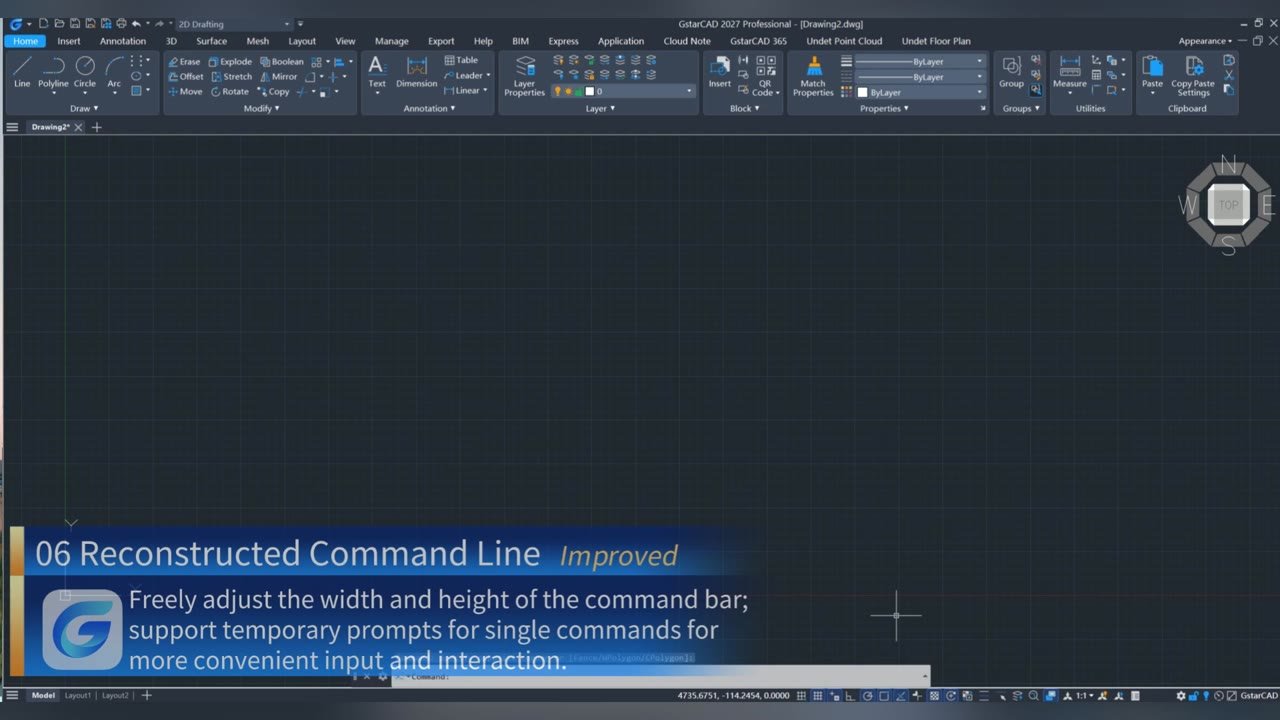Click the Insert block button
1280x720 pixels.
pyautogui.click(x=720, y=72)
